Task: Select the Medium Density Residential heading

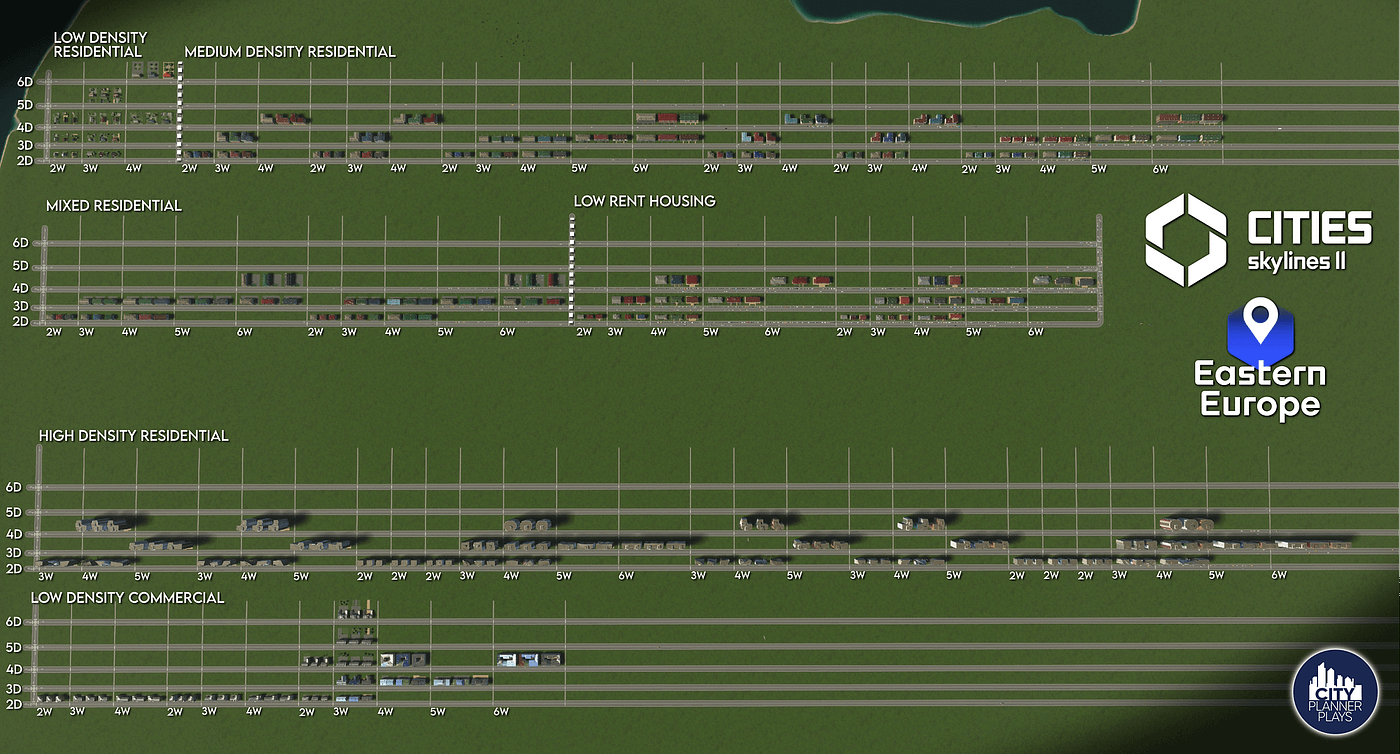Action: [290, 51]
